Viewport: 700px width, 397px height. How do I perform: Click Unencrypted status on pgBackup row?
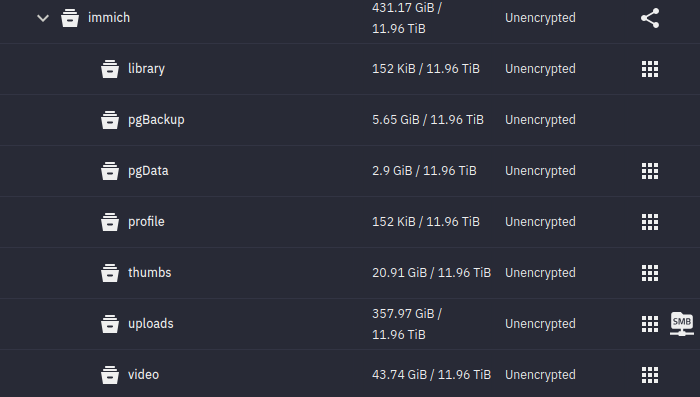point(540,120)
